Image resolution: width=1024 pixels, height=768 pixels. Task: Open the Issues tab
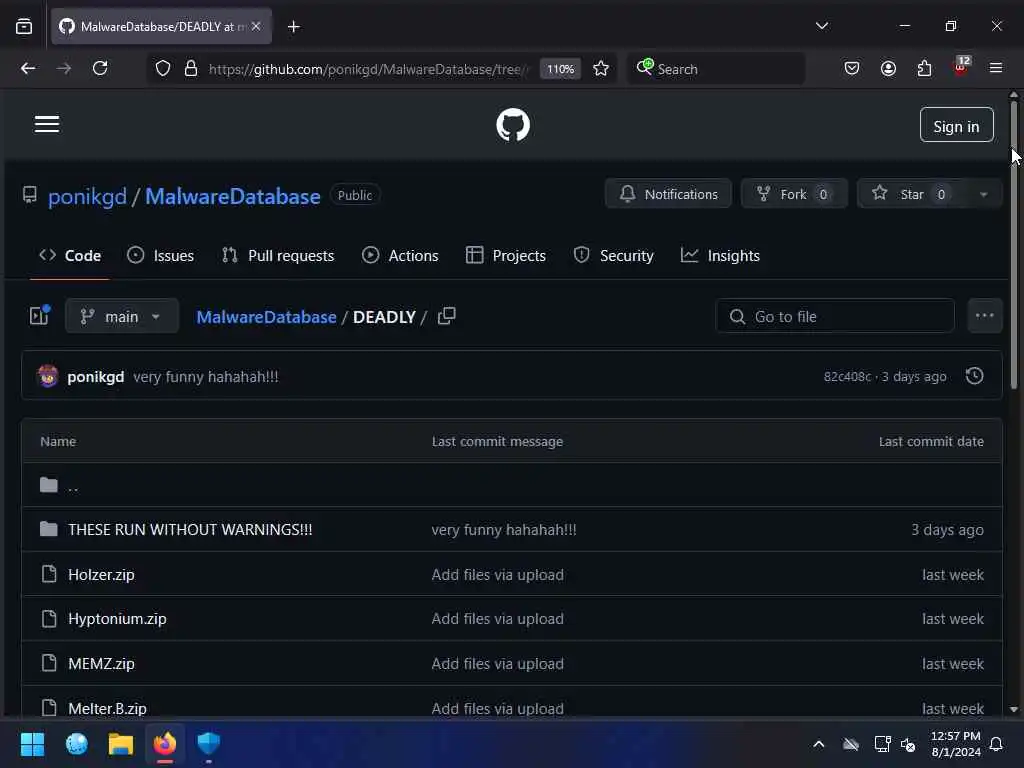point(161,255)
